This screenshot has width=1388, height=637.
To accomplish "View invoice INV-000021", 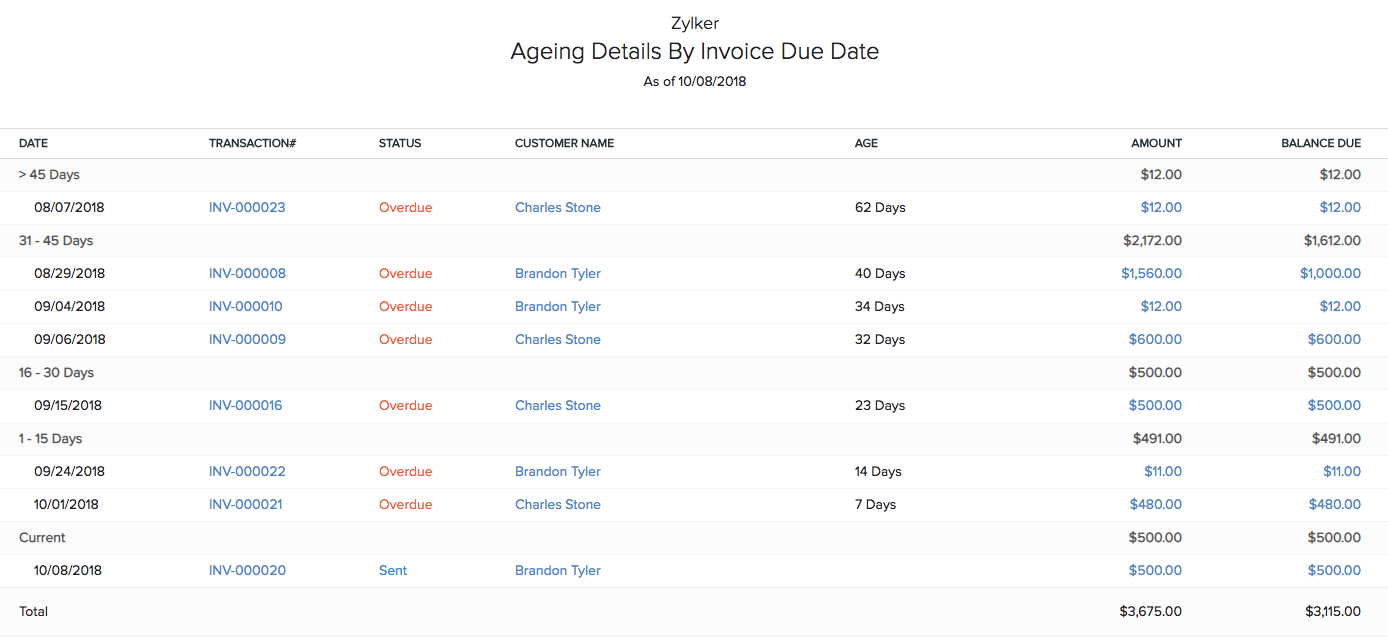I will point(246,505).
